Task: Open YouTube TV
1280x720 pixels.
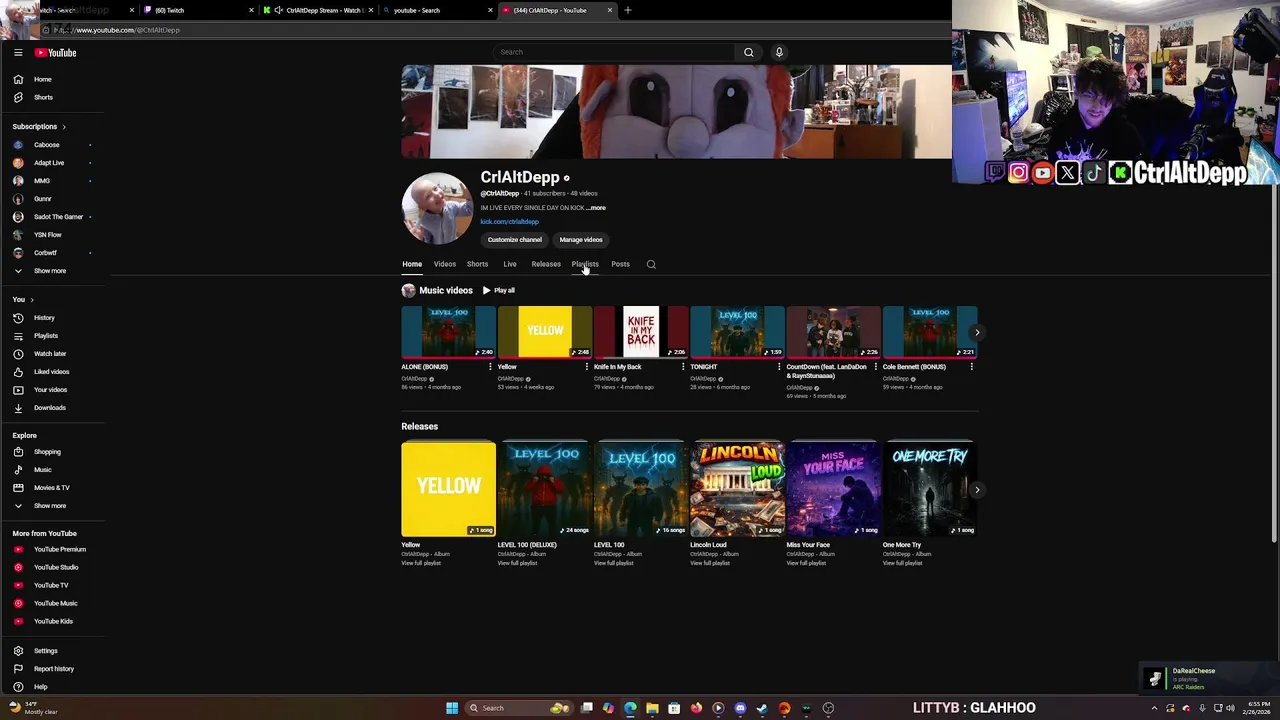Action: coord(50,585)
